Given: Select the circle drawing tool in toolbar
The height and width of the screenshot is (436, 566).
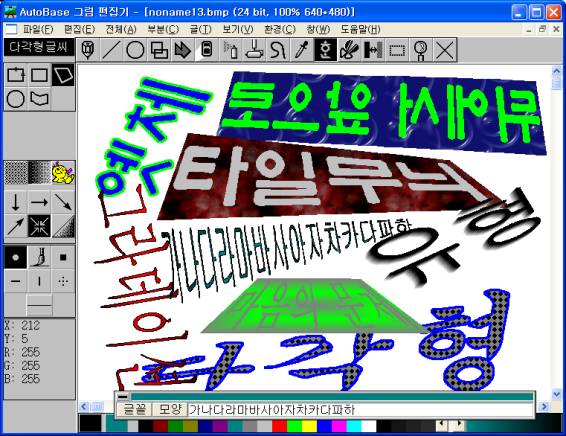Looking at the screenshot, I should (x=135, y=50).
